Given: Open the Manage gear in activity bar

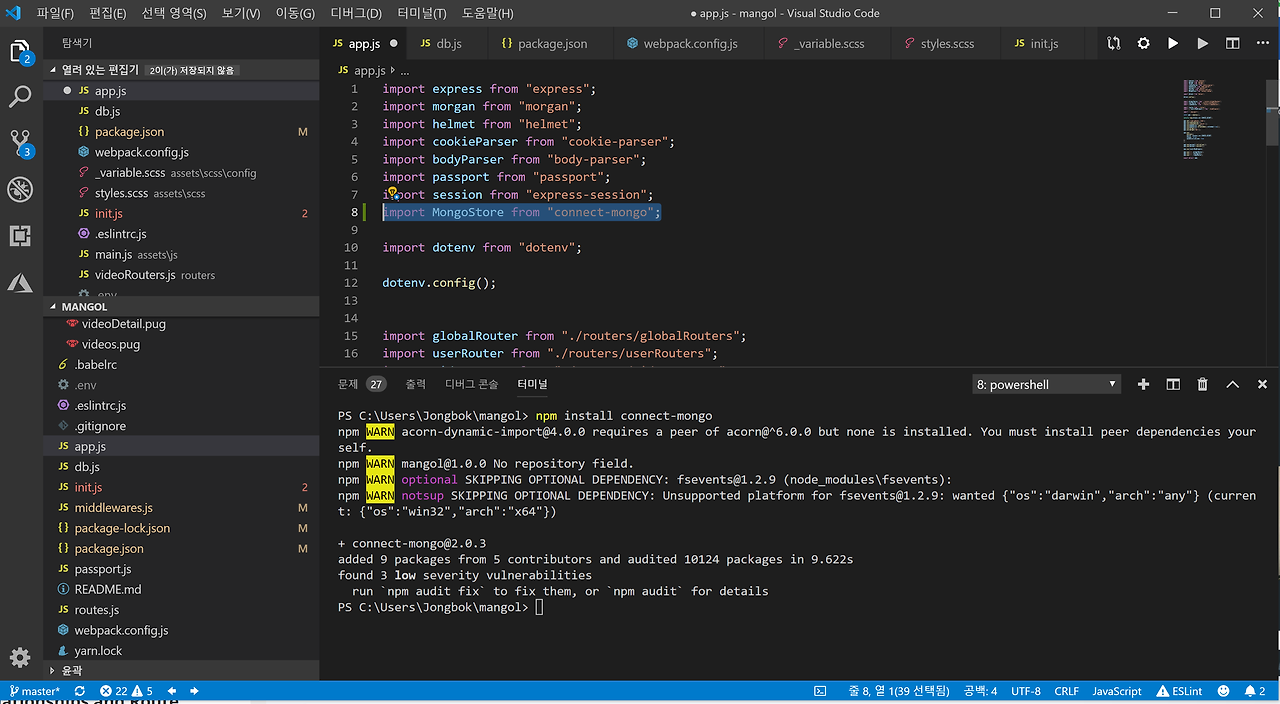Looking at the screenshot, I should (20, 657).
